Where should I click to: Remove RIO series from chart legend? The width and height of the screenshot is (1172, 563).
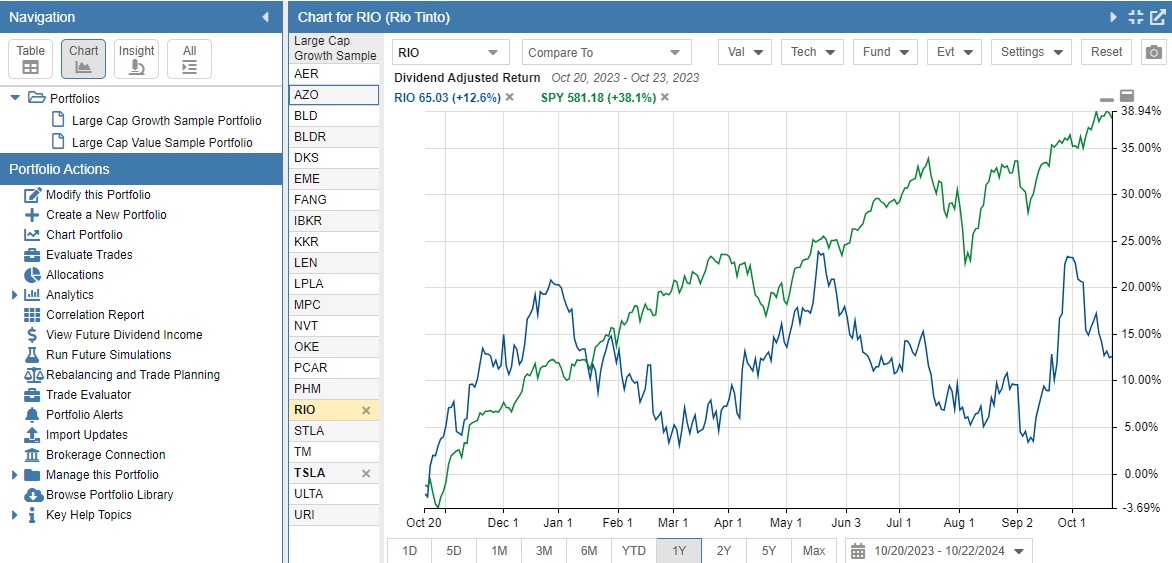click(x=509, y=97)
